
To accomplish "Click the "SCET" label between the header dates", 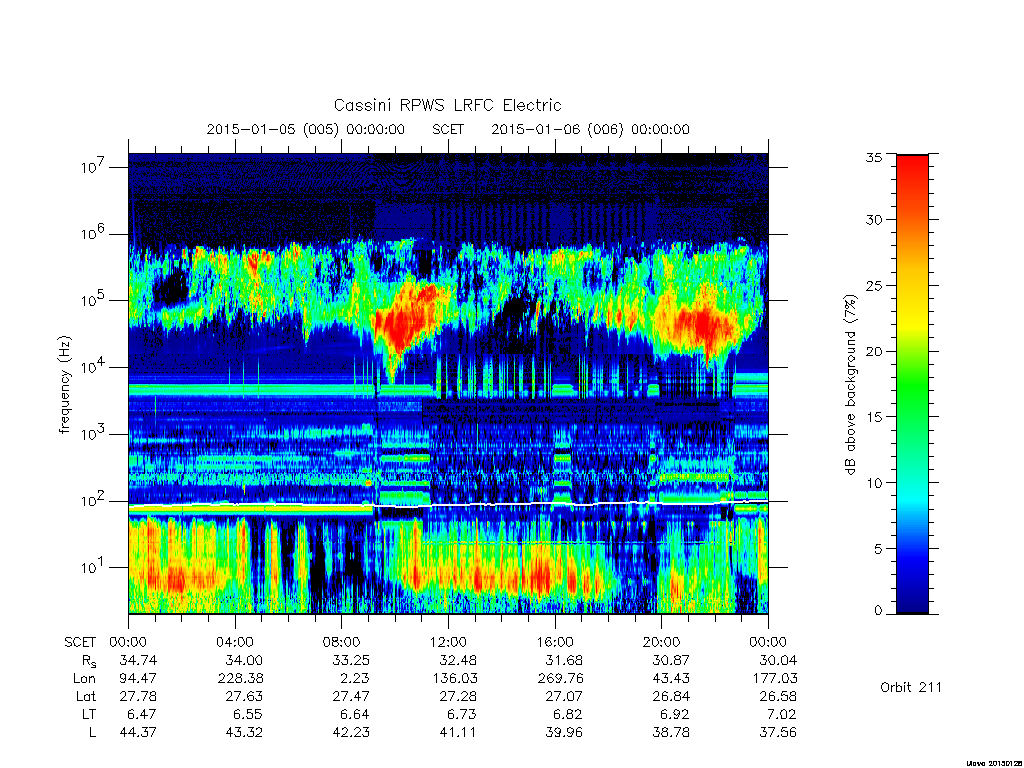I will (x=448, y=129).
